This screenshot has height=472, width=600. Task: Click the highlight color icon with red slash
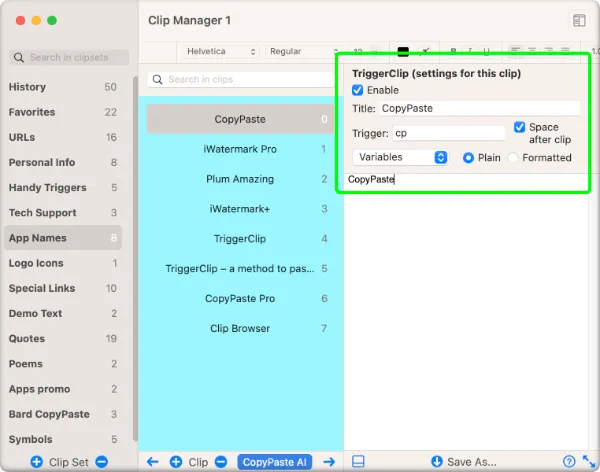pyautogui.click(x=425, y=51)
